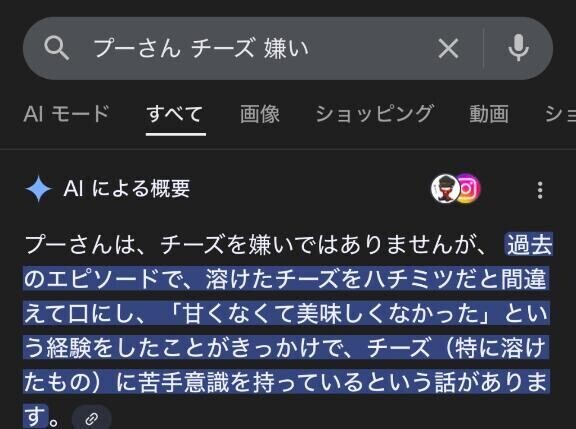Click the blue AI sparkle icon

39,189
